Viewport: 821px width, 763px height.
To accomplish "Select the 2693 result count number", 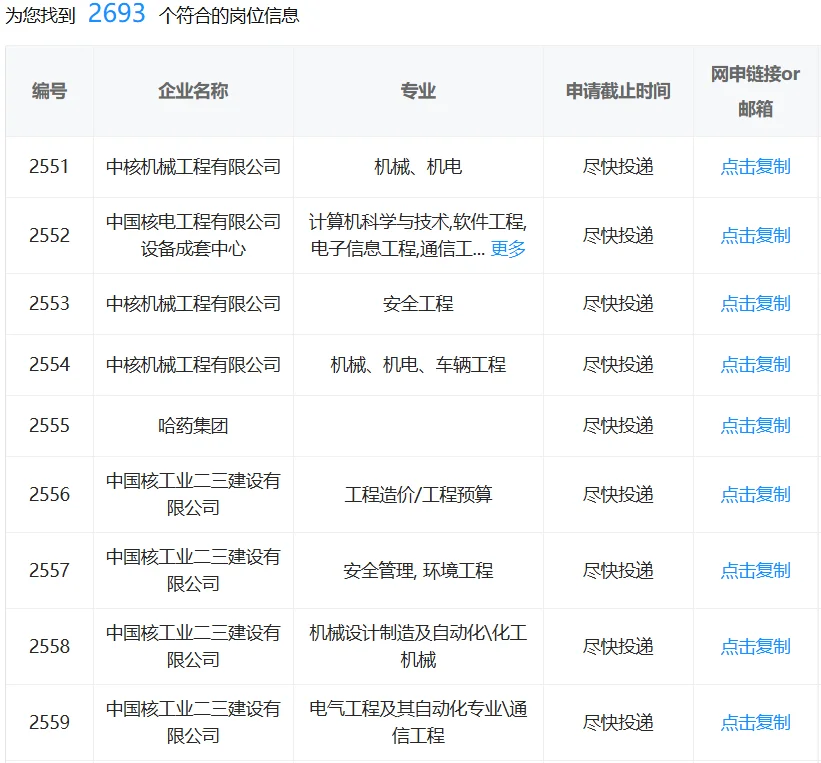I will (x=116, y=14).
